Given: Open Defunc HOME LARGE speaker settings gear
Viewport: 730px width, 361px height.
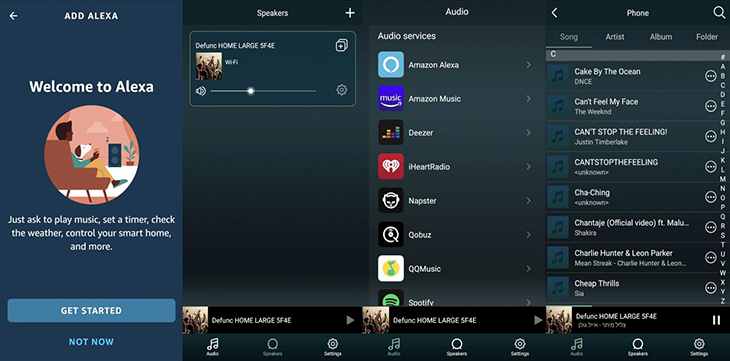Looking at the screenshot, I should click(x=342, y=90).
